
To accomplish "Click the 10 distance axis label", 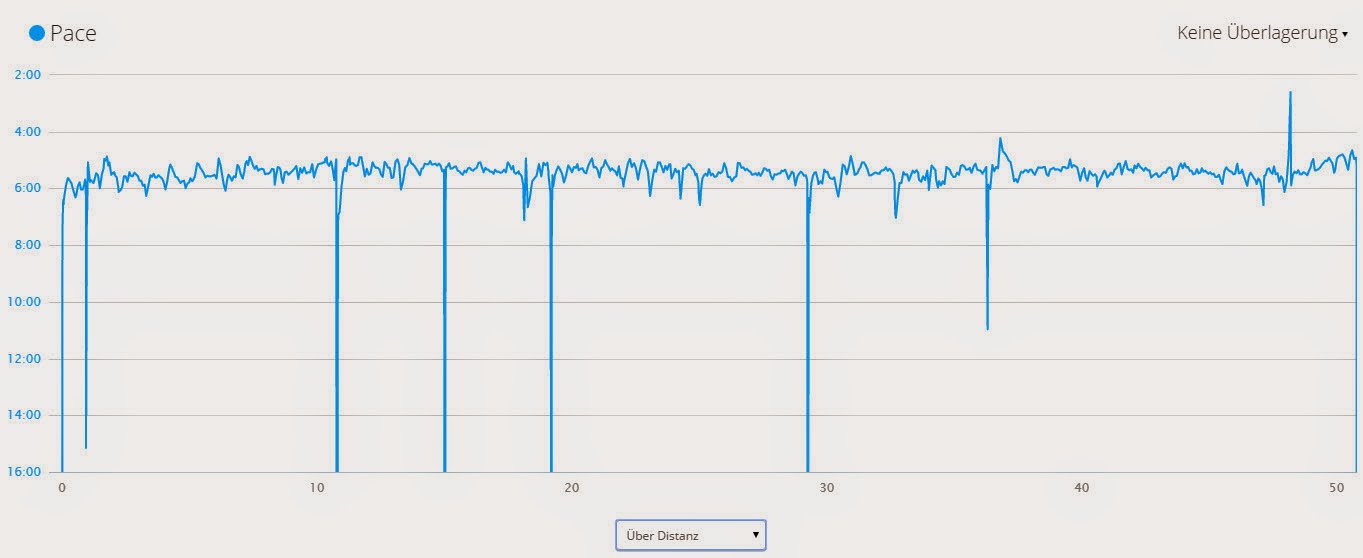I will tap(317, 488).
